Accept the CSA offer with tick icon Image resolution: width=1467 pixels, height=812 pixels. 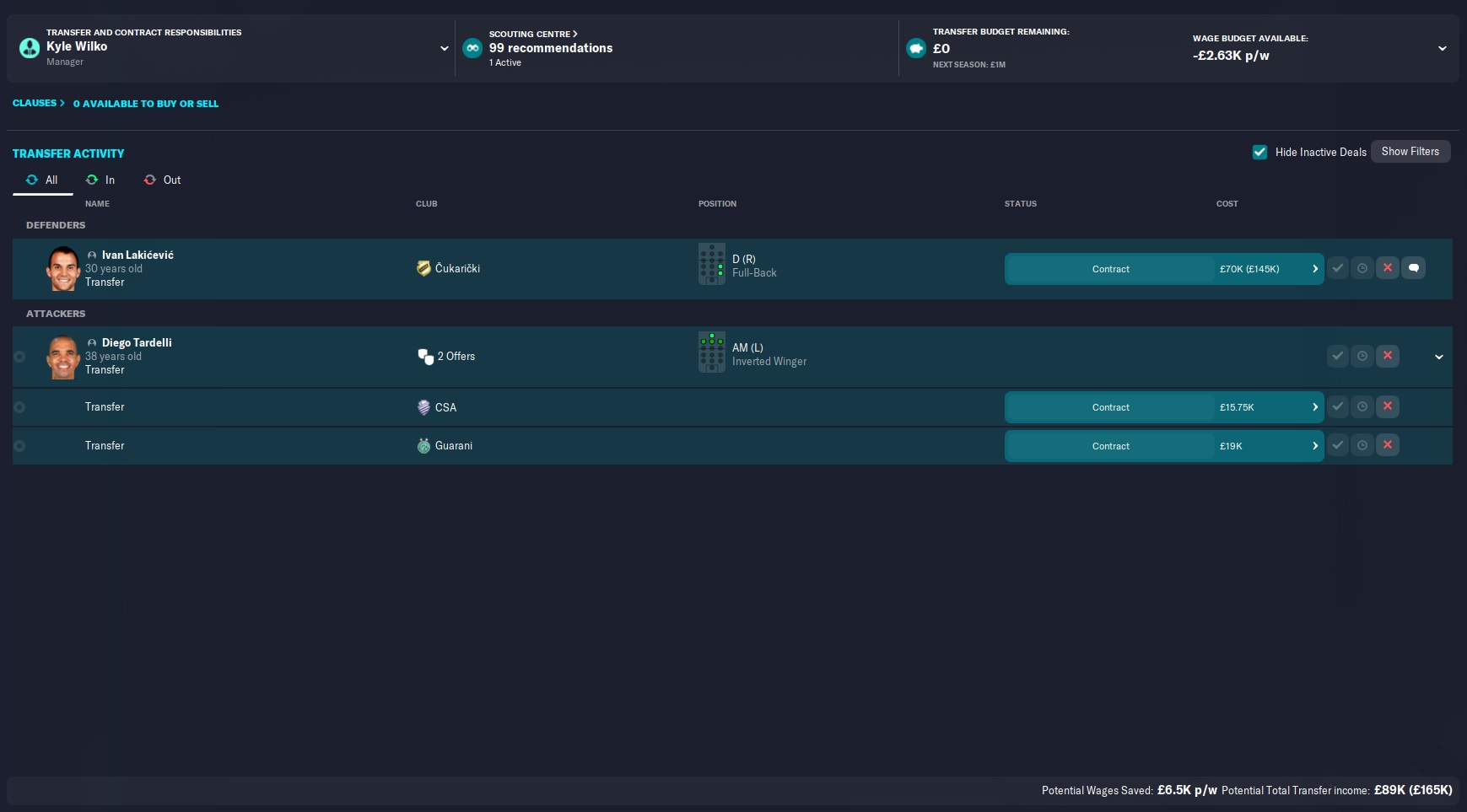[x=1337, y=406]
